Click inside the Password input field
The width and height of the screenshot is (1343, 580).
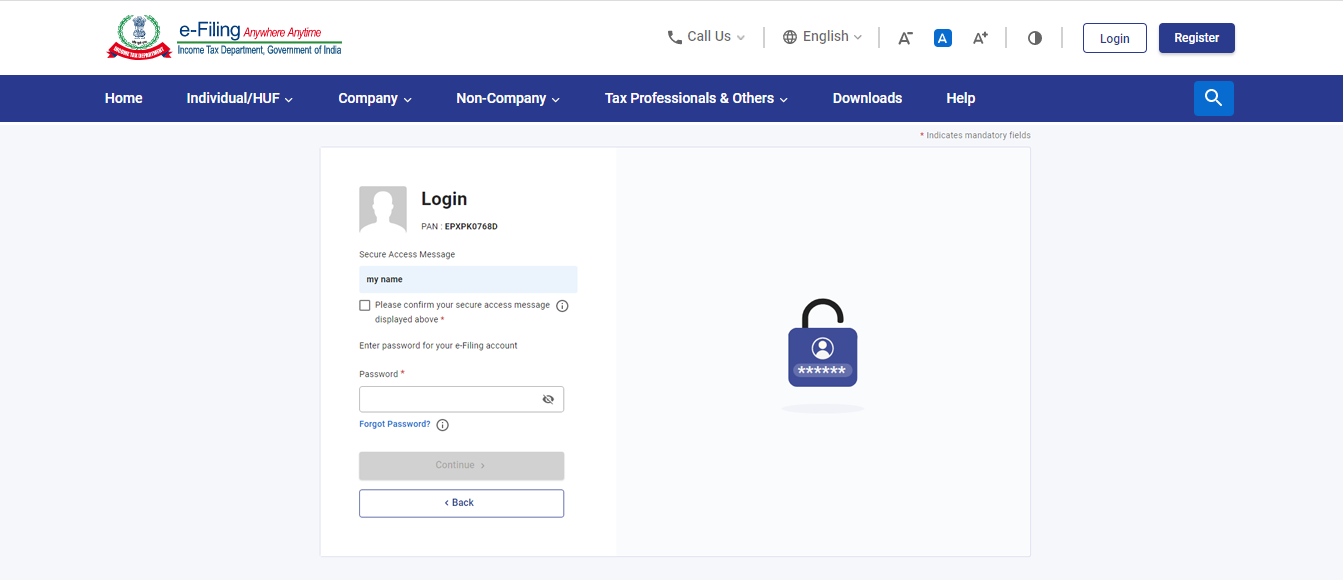(450, 399)
